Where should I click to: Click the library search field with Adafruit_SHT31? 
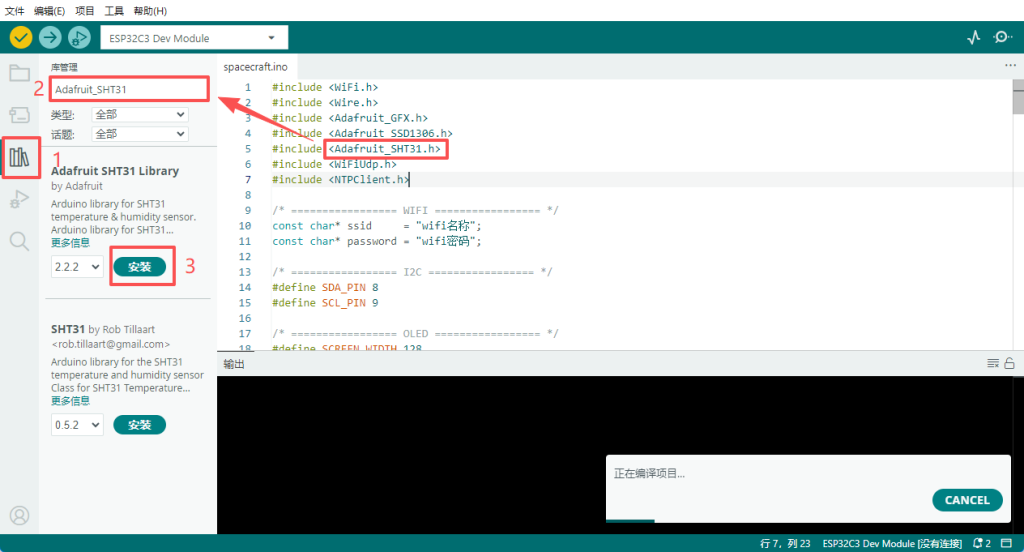tap(129, 89)
